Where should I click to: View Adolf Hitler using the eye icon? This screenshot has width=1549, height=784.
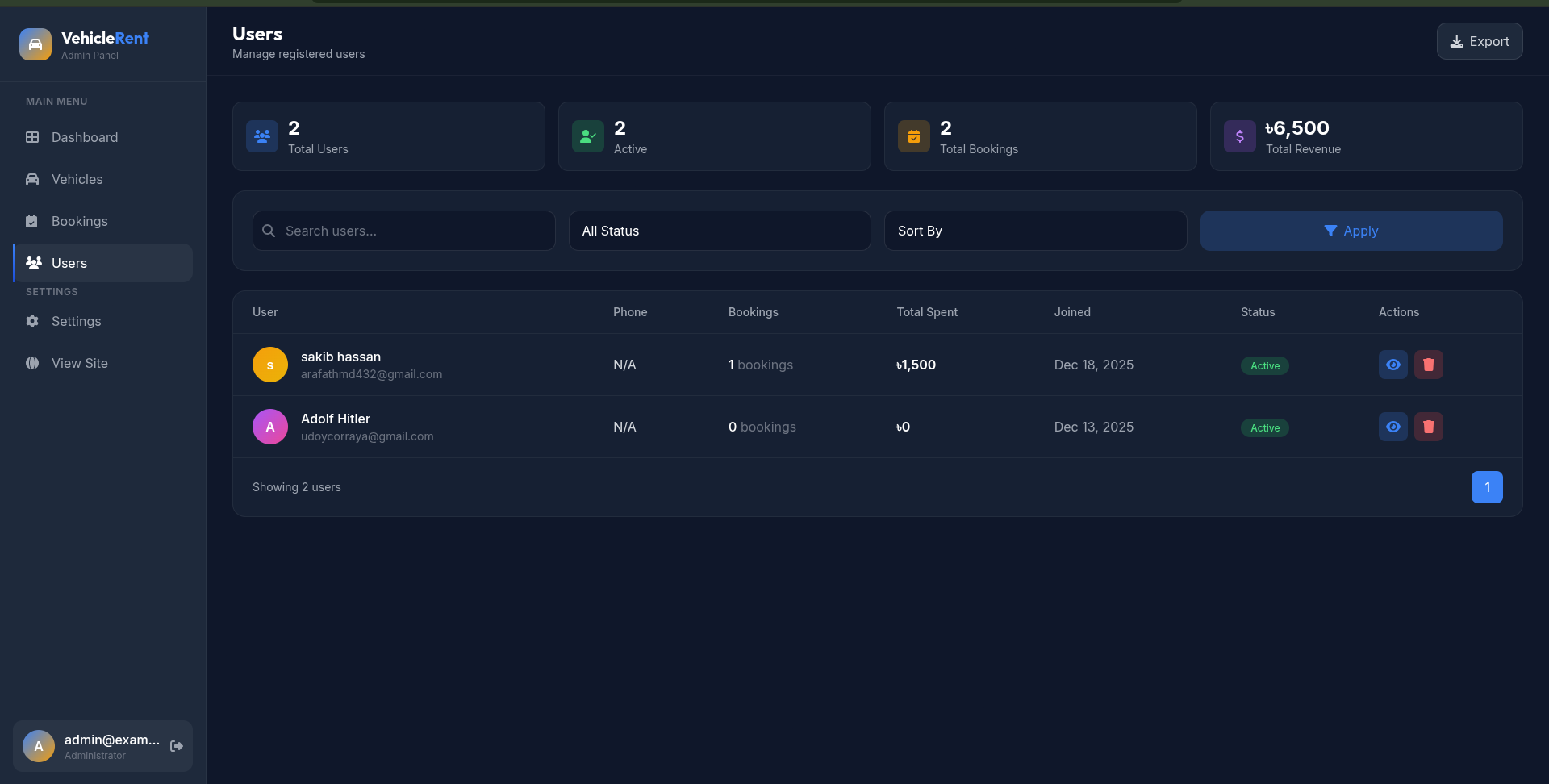pyautogui.click(x=1393, y=427)
